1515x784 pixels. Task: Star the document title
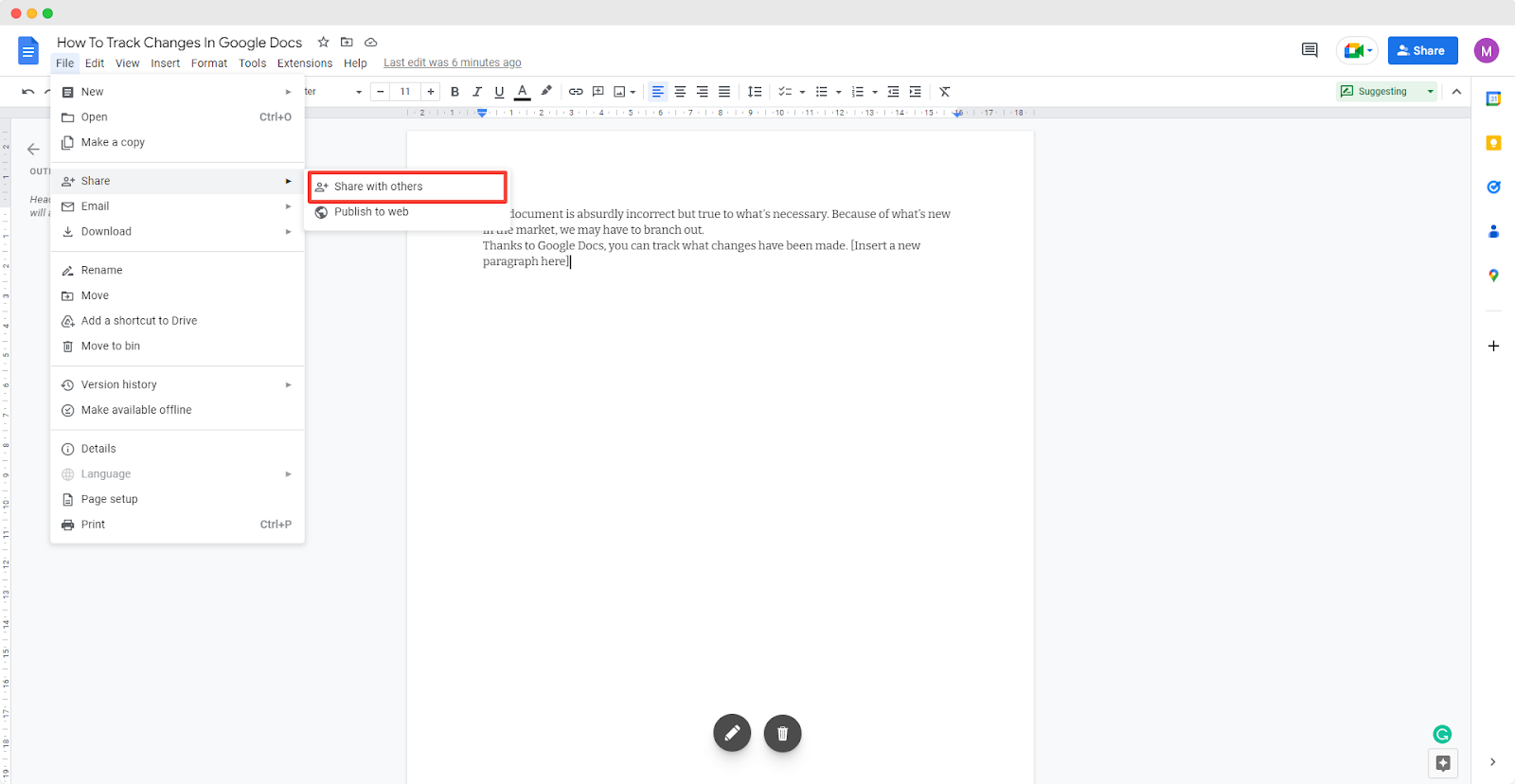323,42
